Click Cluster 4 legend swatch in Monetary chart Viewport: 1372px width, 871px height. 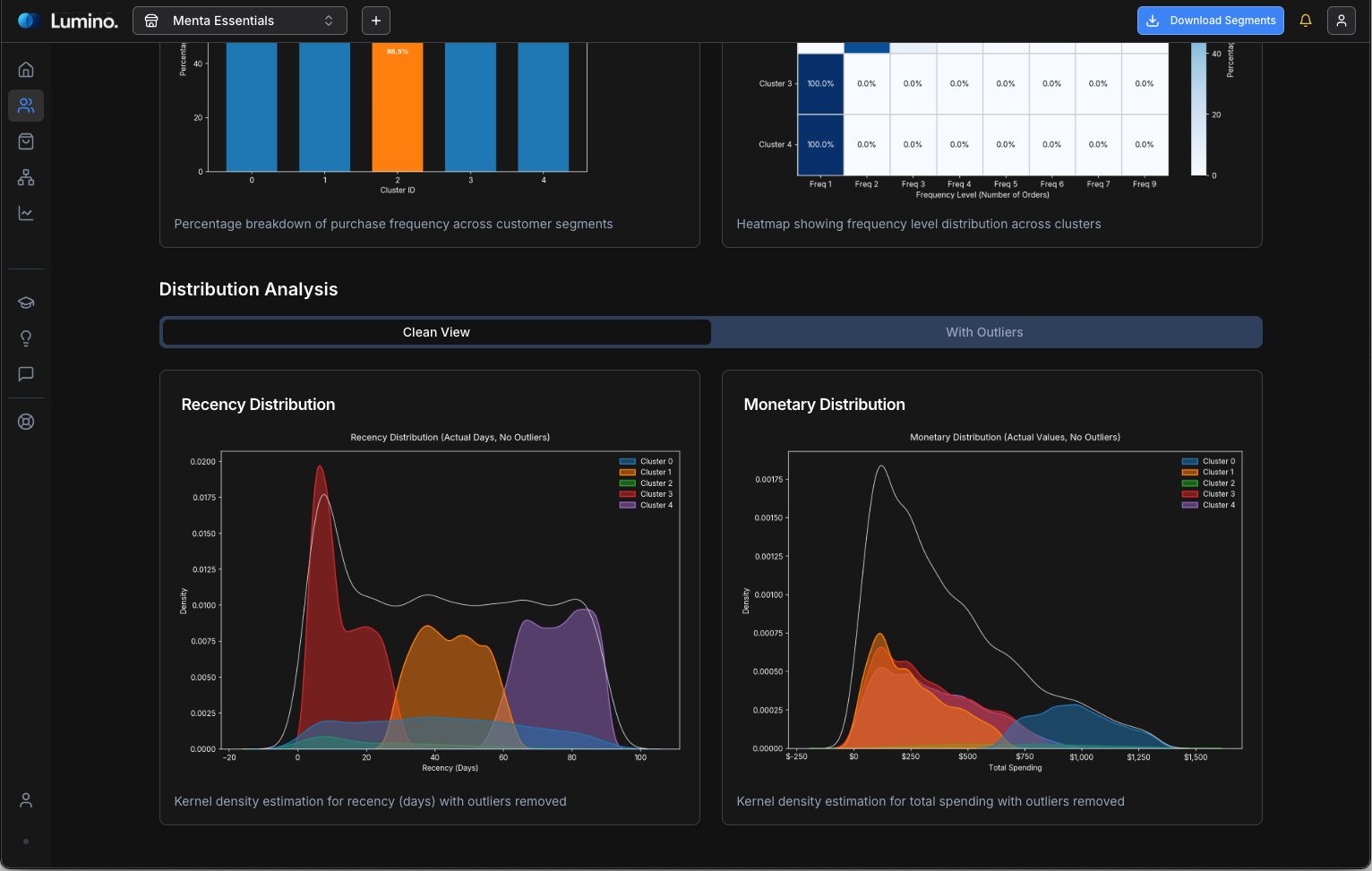click(1190, 505)
